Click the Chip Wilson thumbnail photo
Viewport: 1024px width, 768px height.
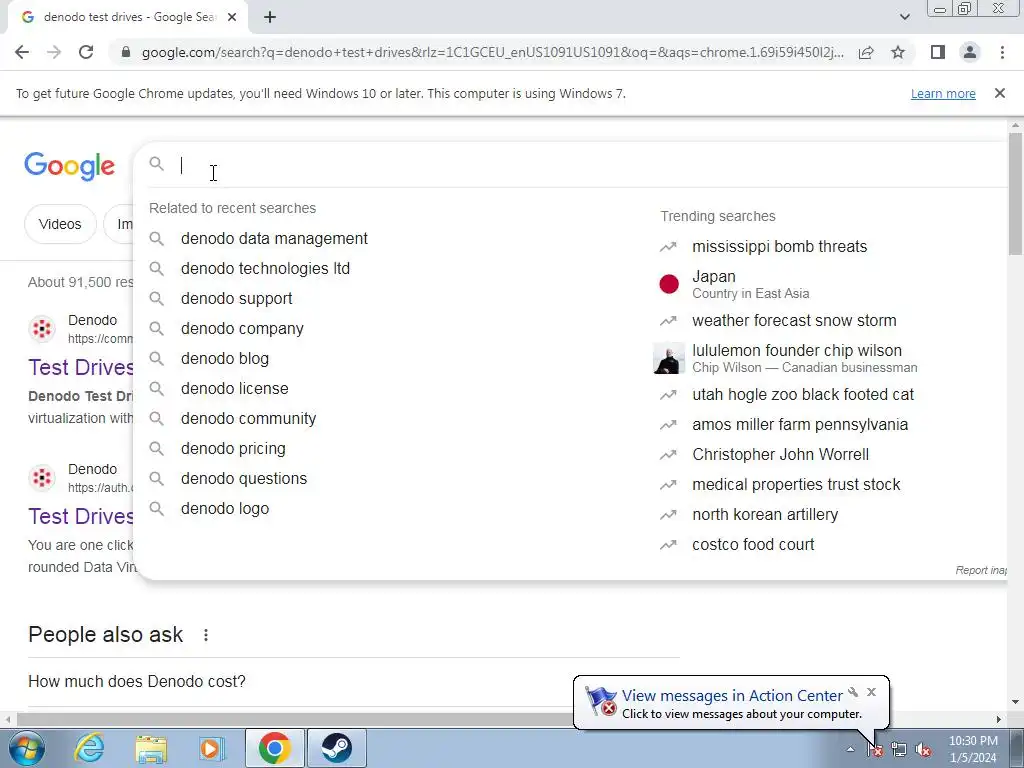click(x=669, y=358)
